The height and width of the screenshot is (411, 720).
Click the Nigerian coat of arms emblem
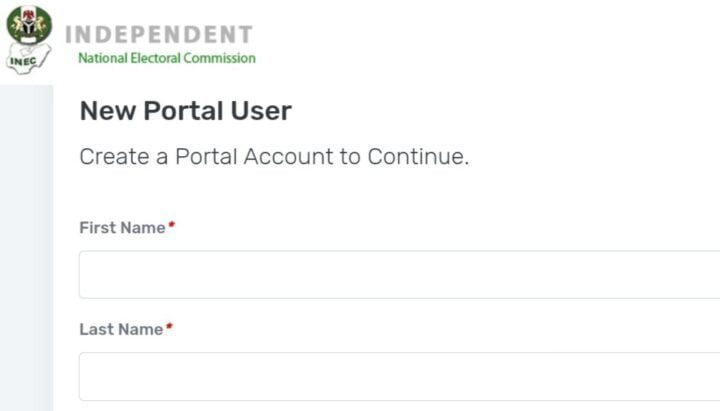tap(29, 24)
